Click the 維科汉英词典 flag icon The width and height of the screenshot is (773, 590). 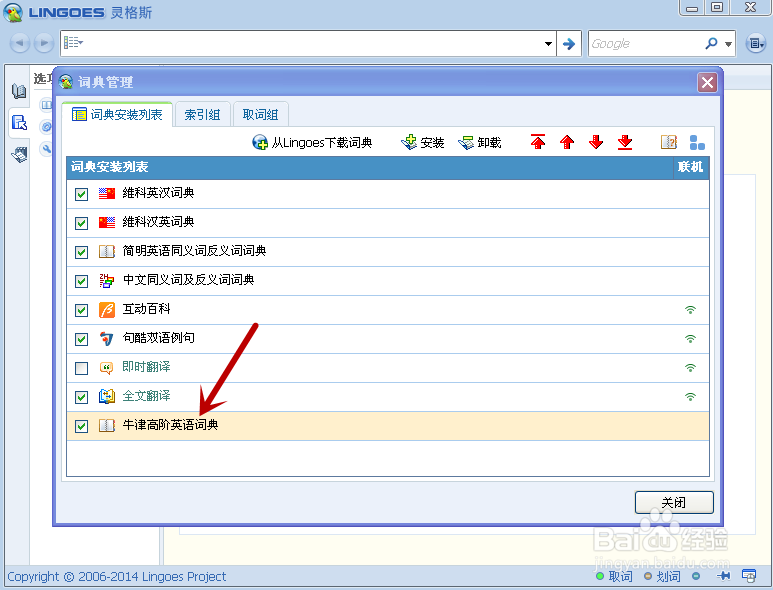pos(106,222)
